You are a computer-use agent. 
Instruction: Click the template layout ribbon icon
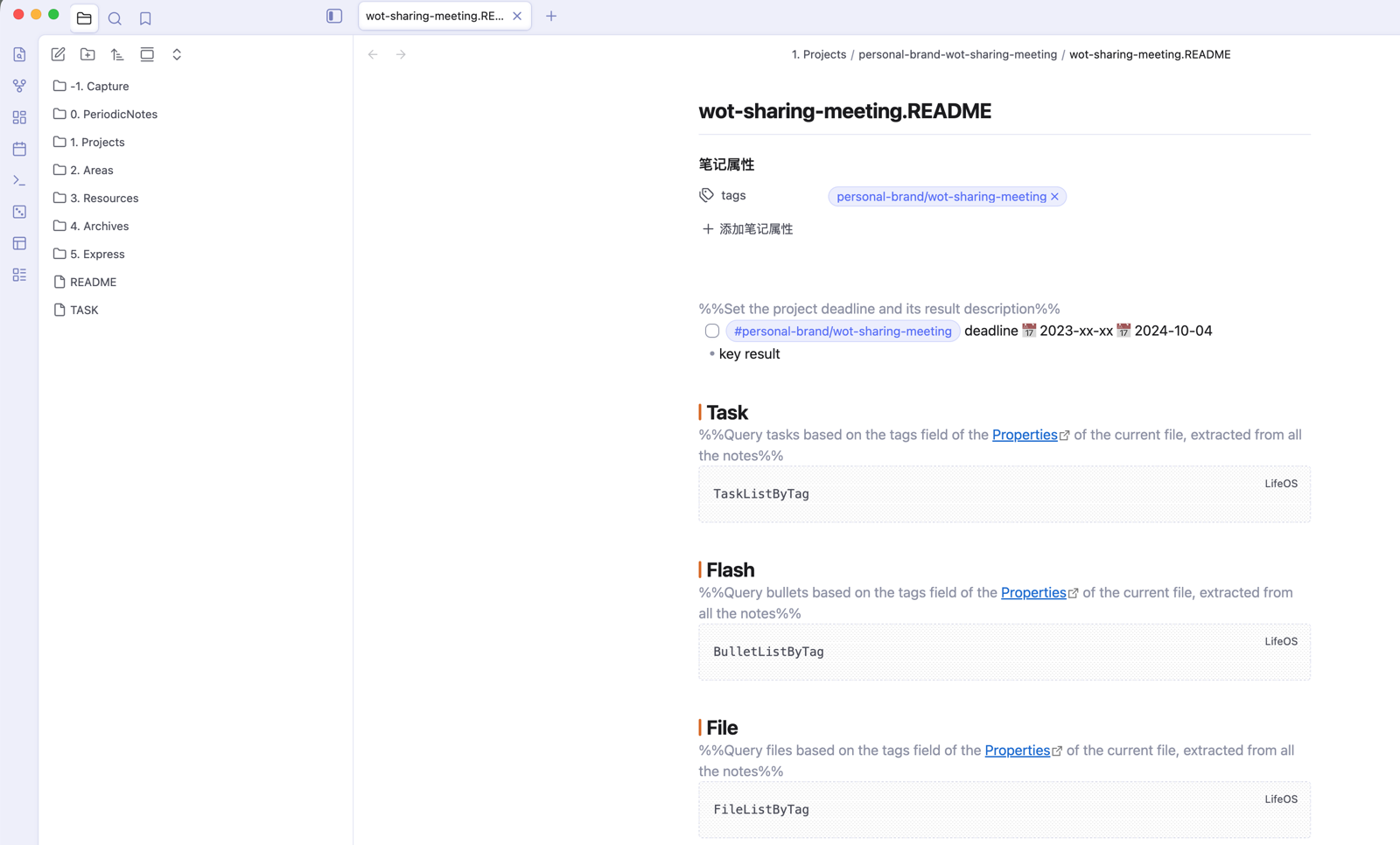[x=19, y=243]
